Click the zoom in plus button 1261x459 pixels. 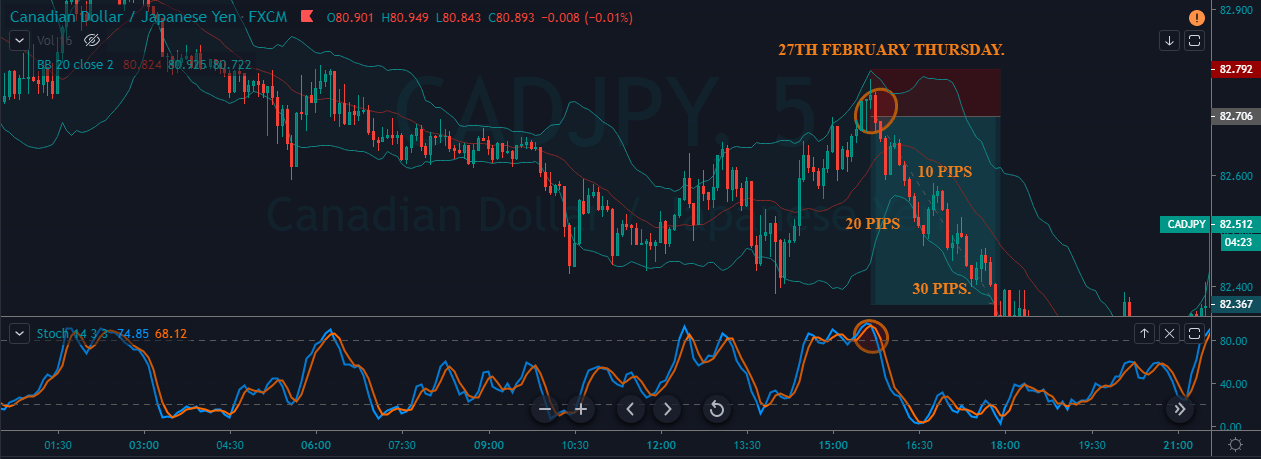tap(580, 409)
